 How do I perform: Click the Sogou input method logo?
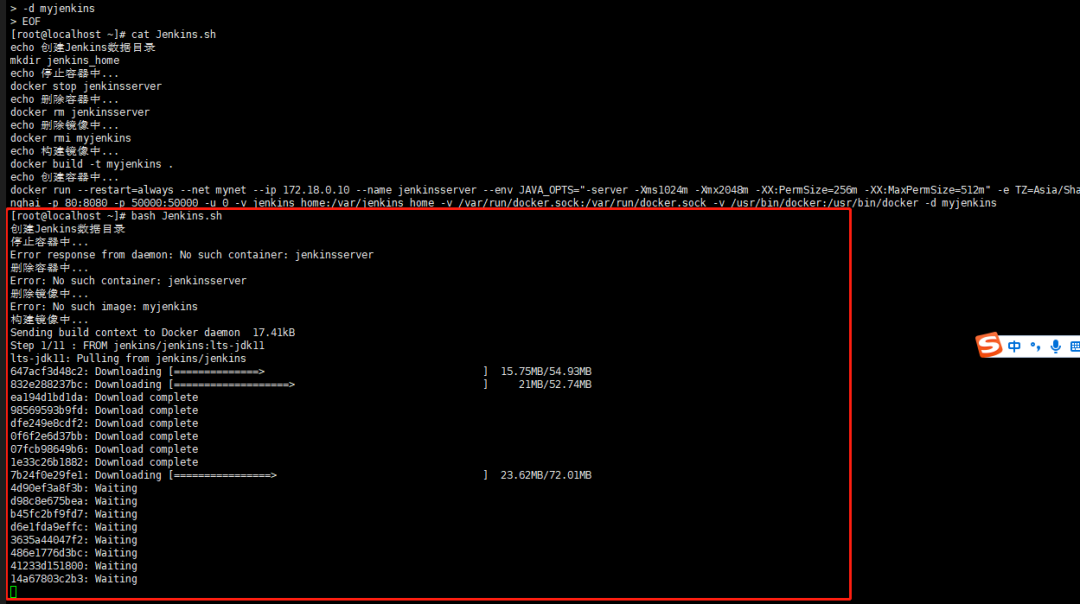(x=988, y=345)
